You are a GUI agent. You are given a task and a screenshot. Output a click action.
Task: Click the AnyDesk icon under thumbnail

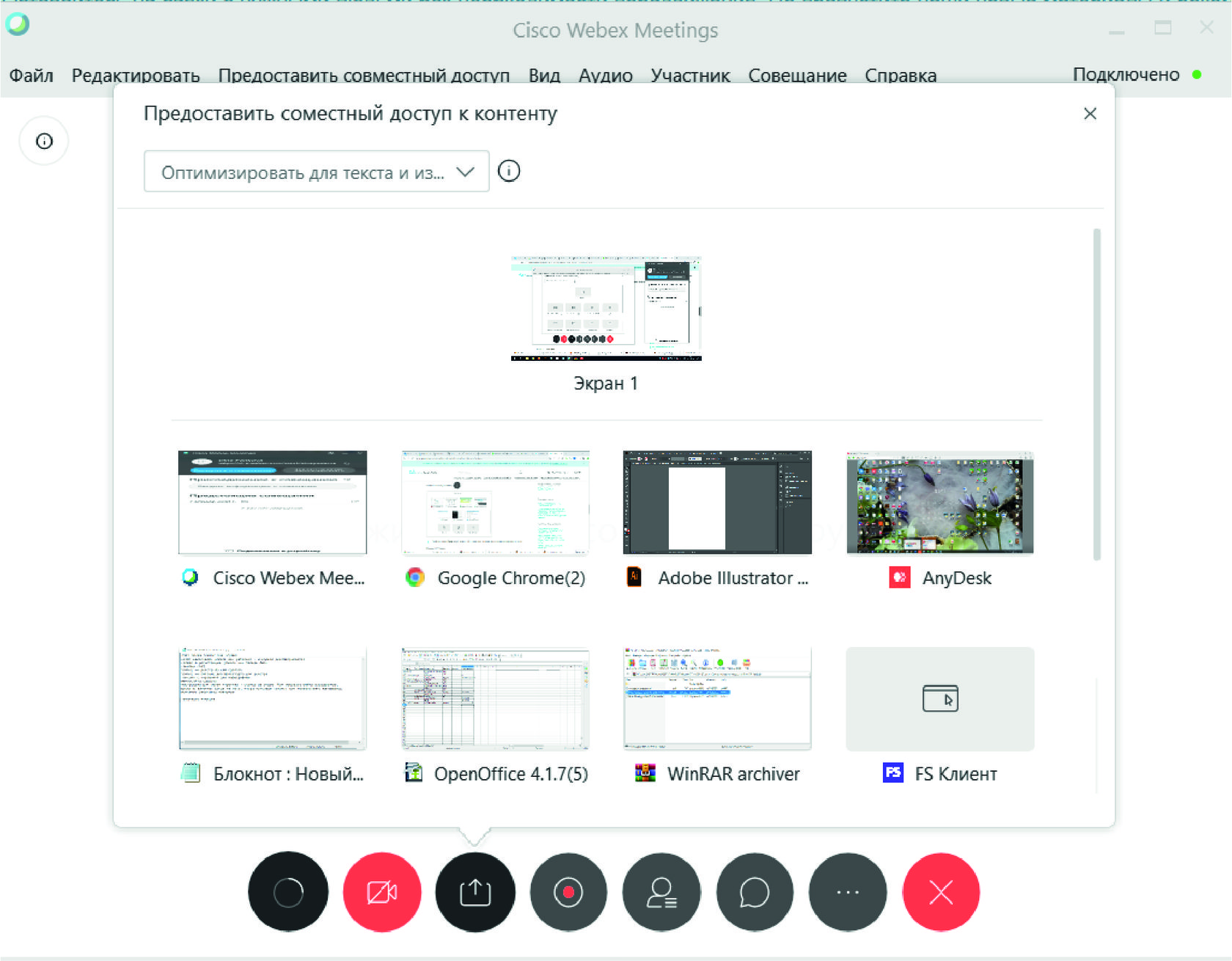pos(900,577)
